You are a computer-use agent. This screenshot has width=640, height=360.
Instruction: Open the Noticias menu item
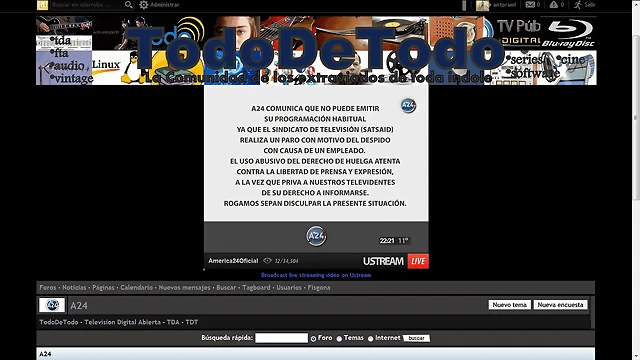pos(74,287)
